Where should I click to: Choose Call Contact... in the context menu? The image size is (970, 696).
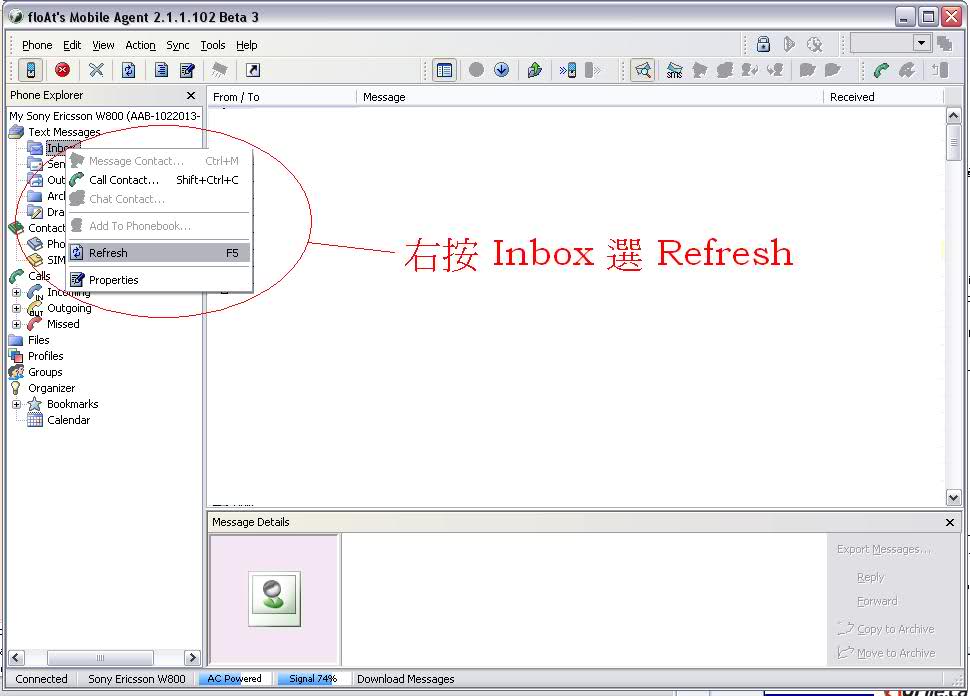159,180
